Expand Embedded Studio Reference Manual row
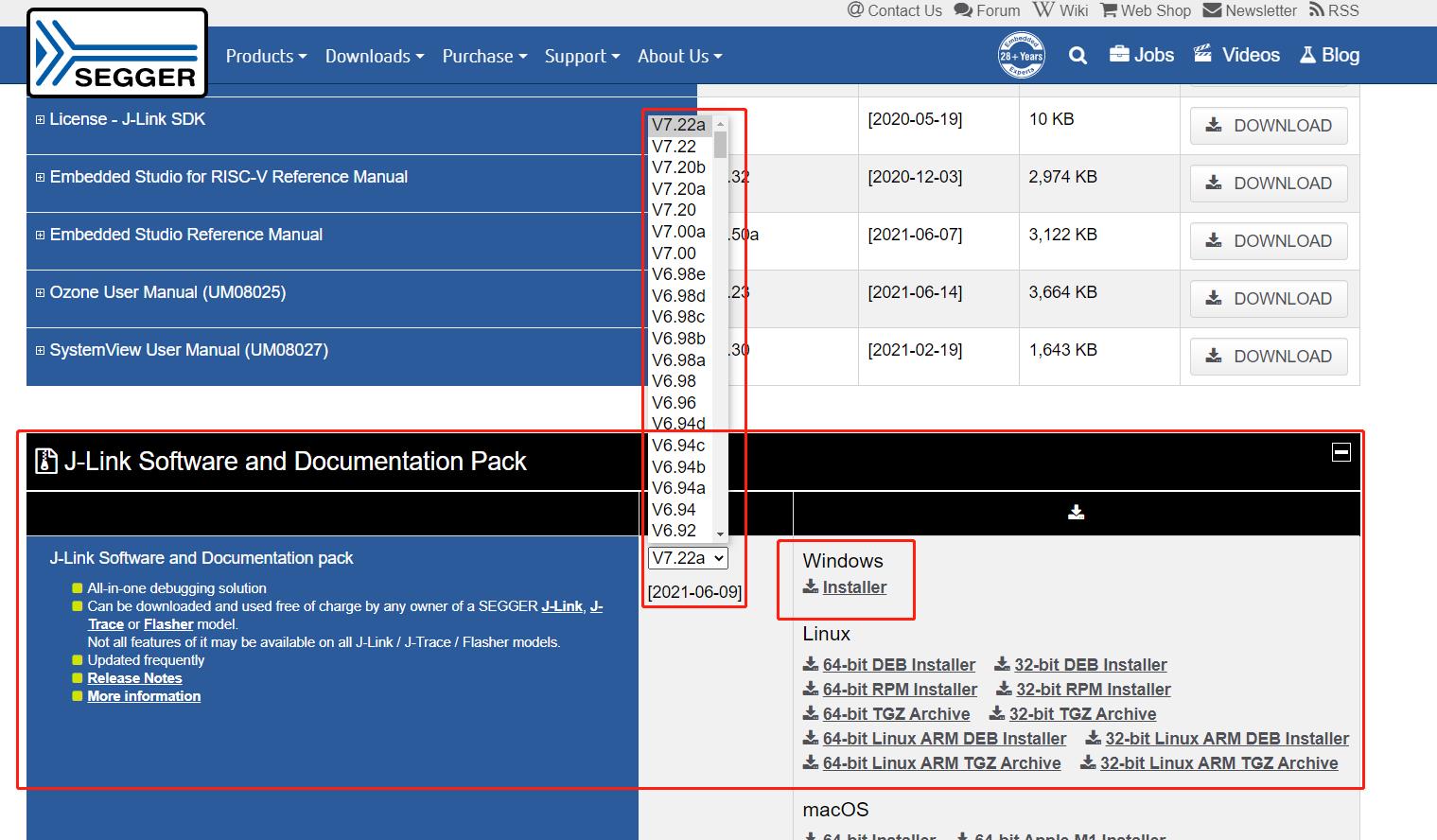Image resolution: width=1437 pixels, height=840 pixels. [40, 235]
